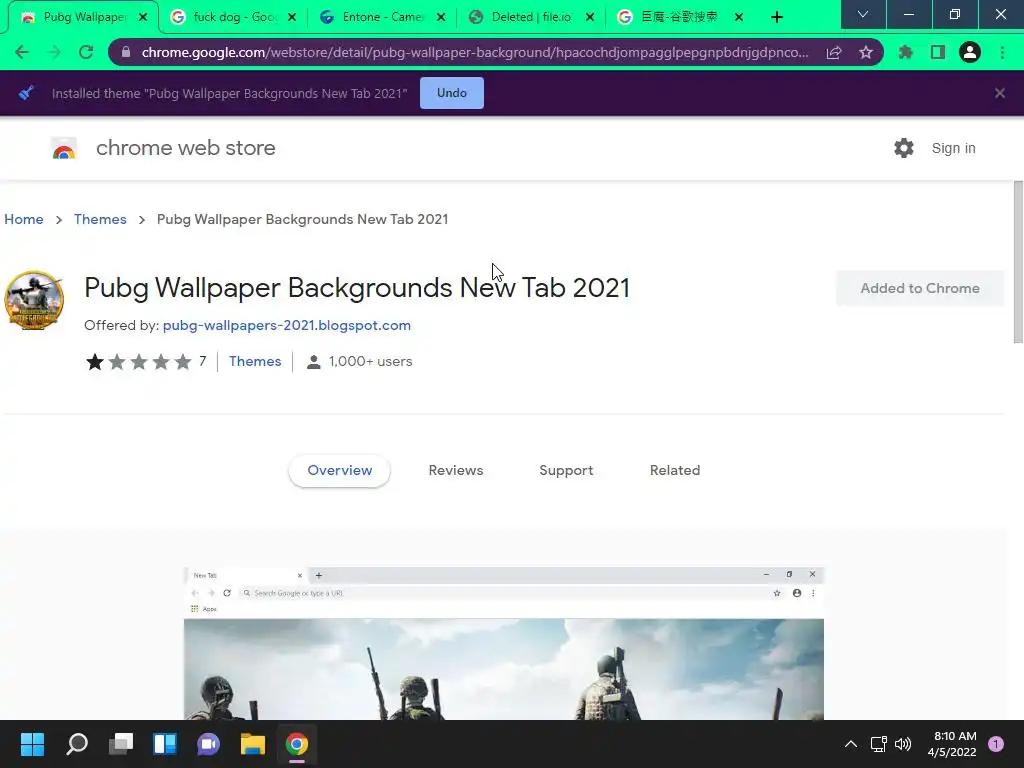This screenshot has height=768, width=1024.
Task: Open Task View on the taskbar
Action: click(121, 744)
